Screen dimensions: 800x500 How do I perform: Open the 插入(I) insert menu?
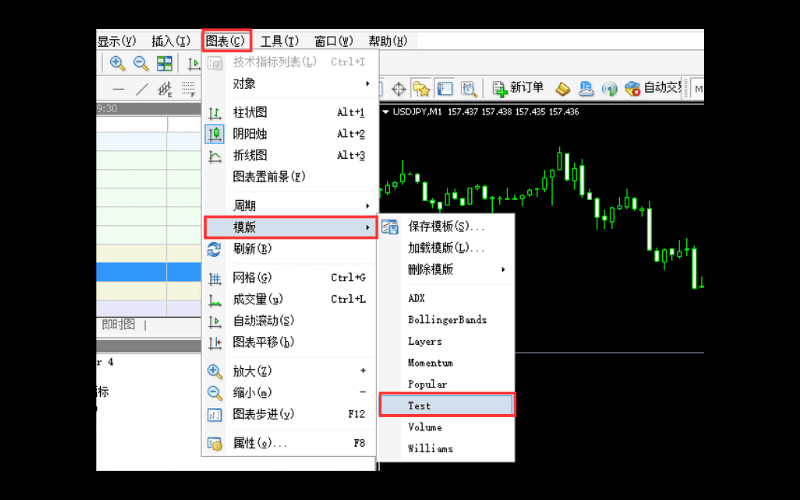tap(171, 41)
